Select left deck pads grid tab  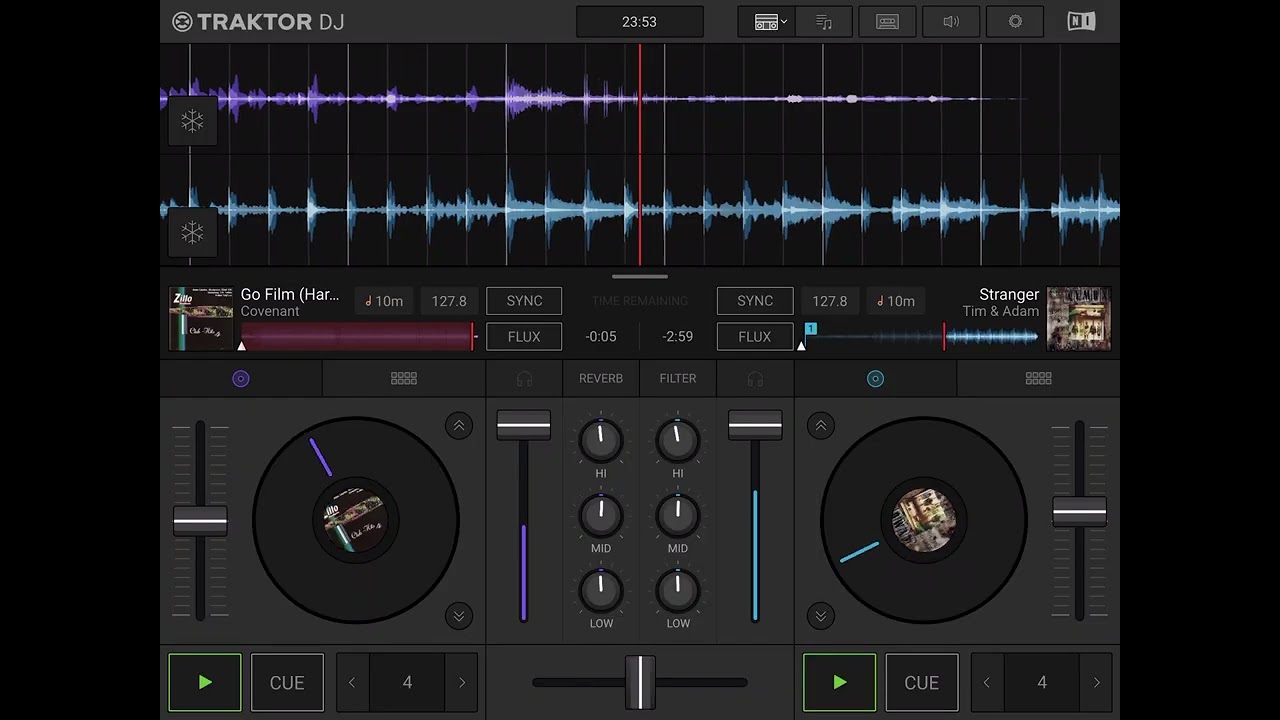pyautogui.click(x=404, y=378)
